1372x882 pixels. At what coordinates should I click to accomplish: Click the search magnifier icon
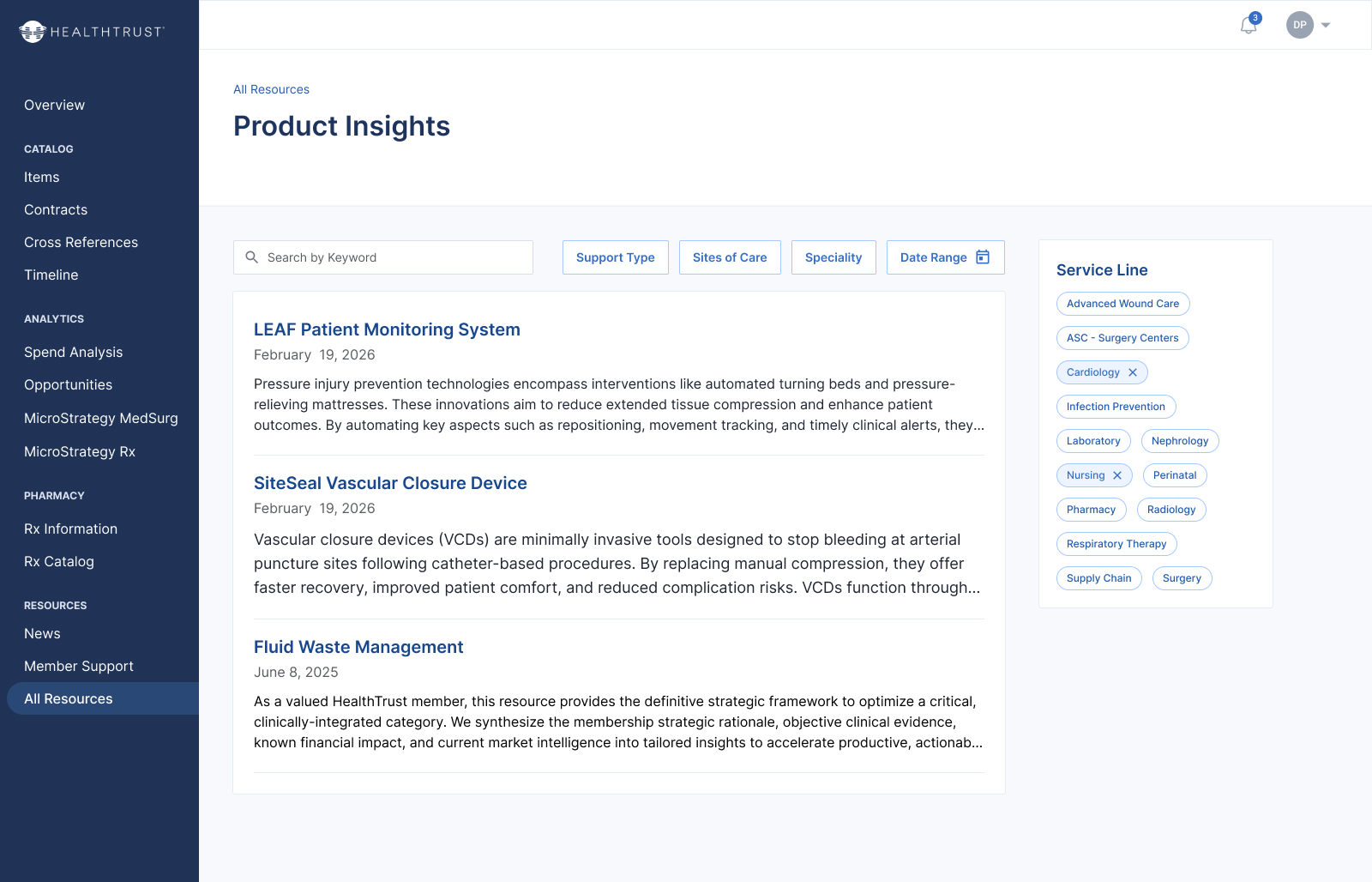[252, 257]
